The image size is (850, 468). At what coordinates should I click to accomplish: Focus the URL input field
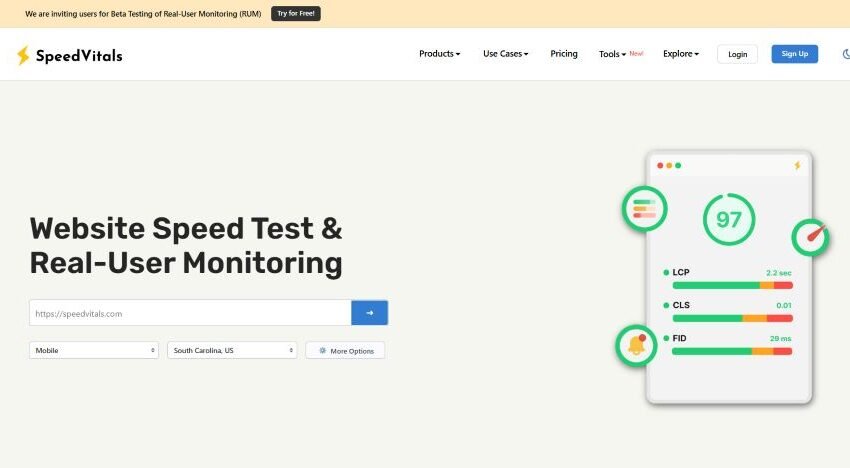[x=190, y=313]
